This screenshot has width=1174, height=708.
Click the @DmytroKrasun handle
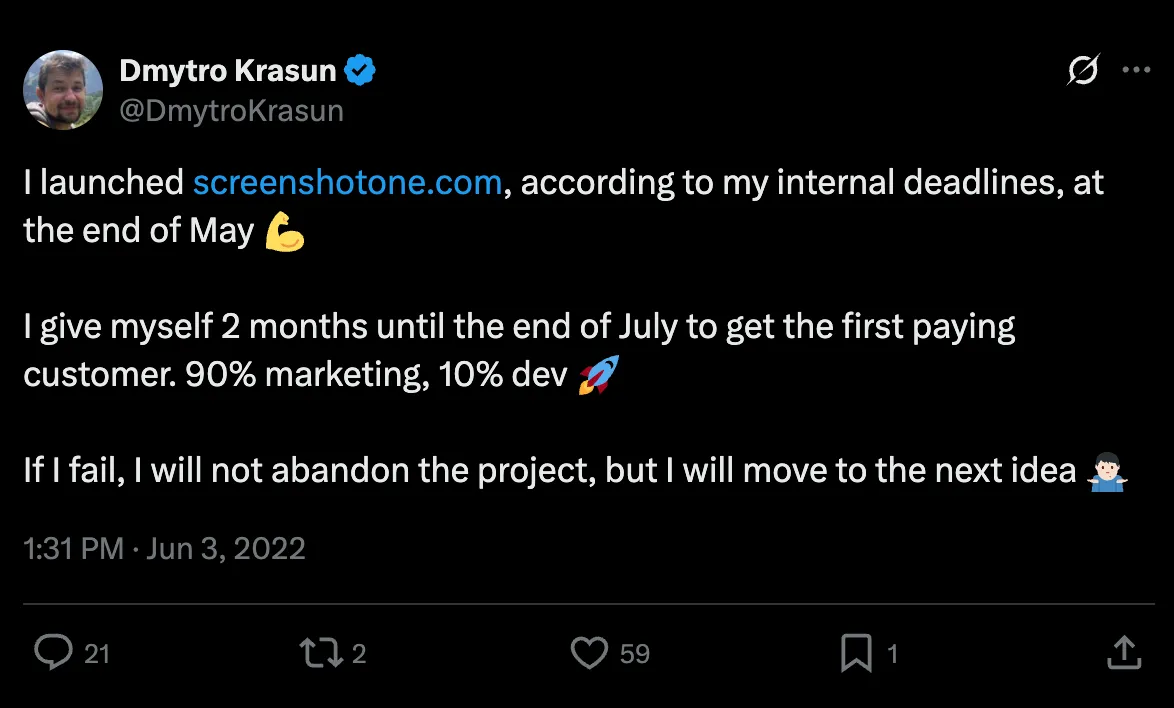tap(232, 110)
